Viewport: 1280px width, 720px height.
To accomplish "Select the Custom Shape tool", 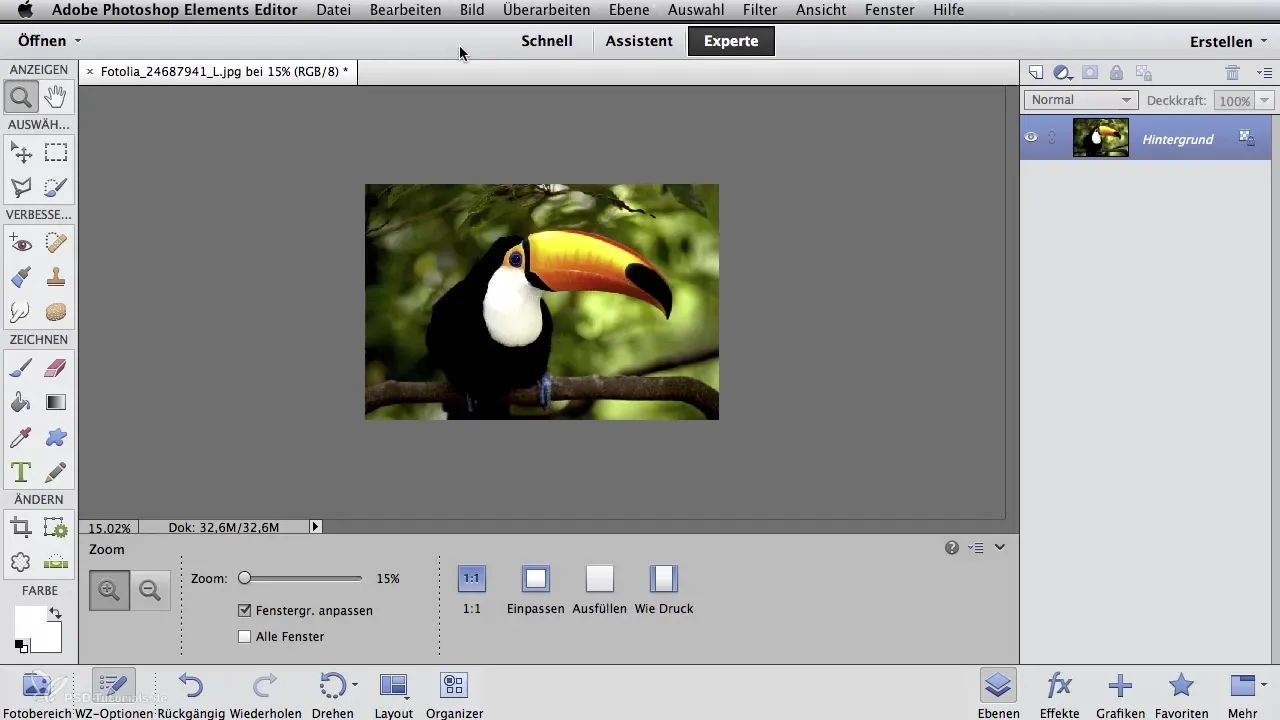I will pos(56,437).
